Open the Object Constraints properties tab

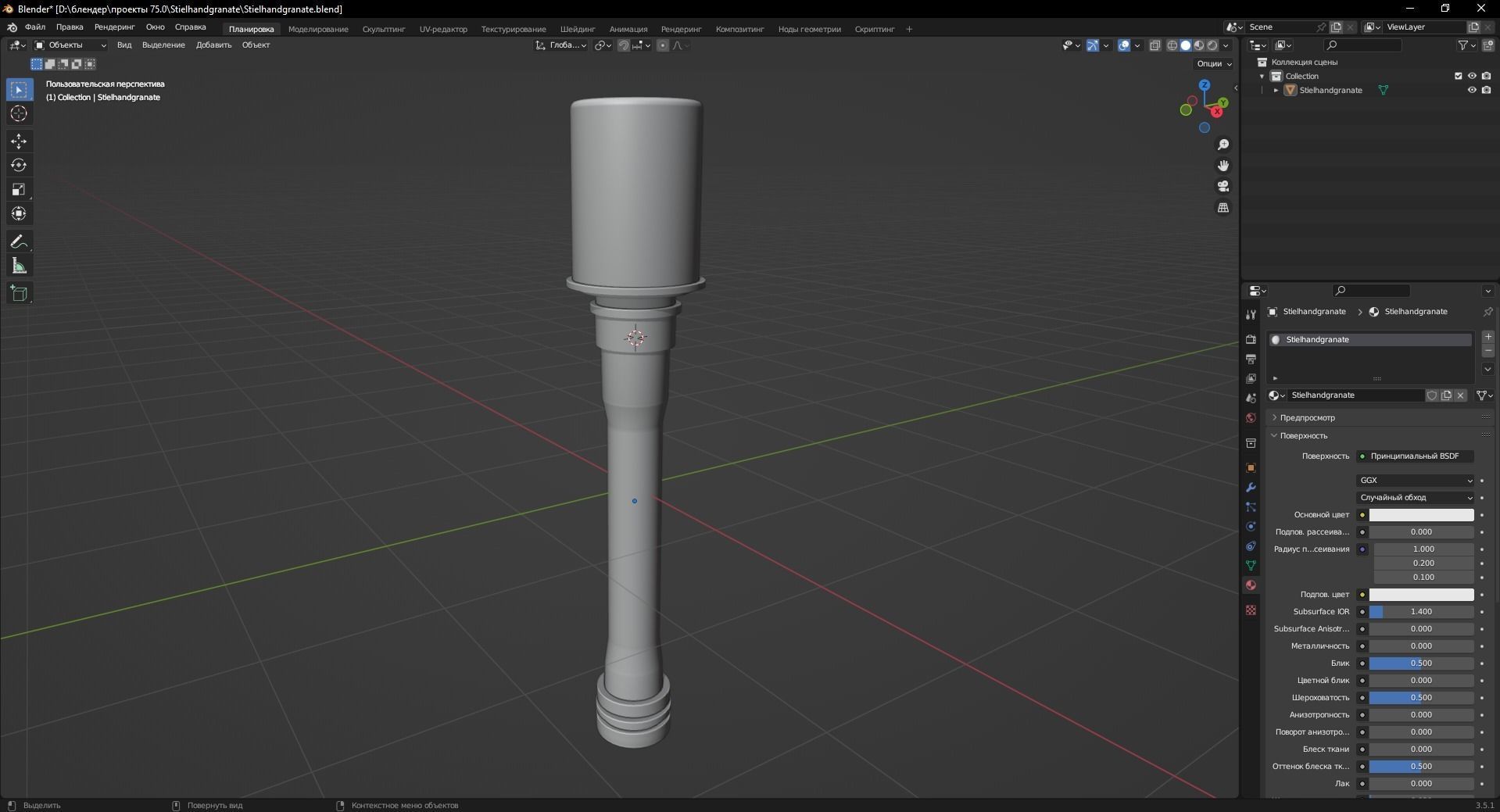[1251, 546]
